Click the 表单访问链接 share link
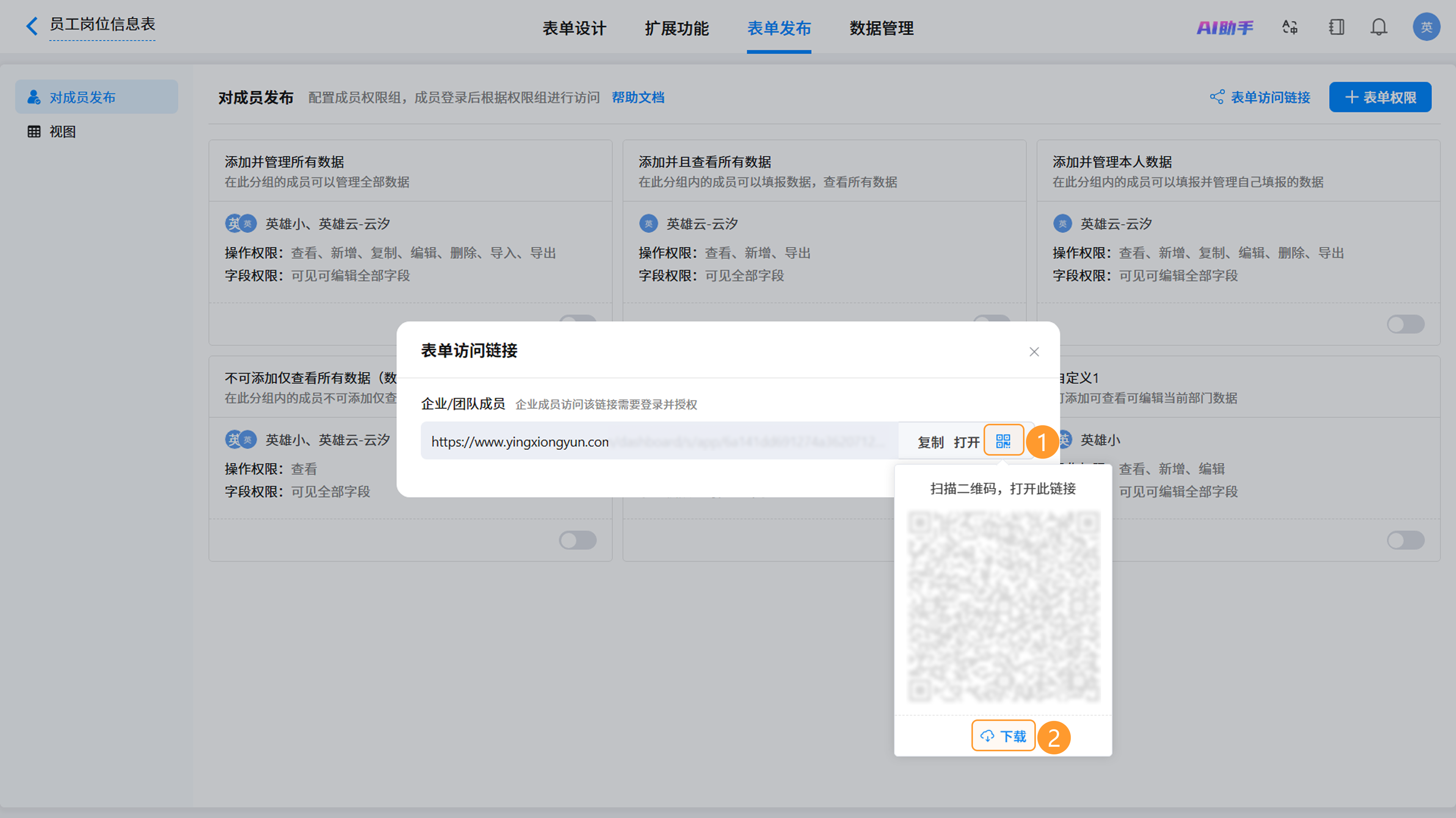 tap(1259, 97)
